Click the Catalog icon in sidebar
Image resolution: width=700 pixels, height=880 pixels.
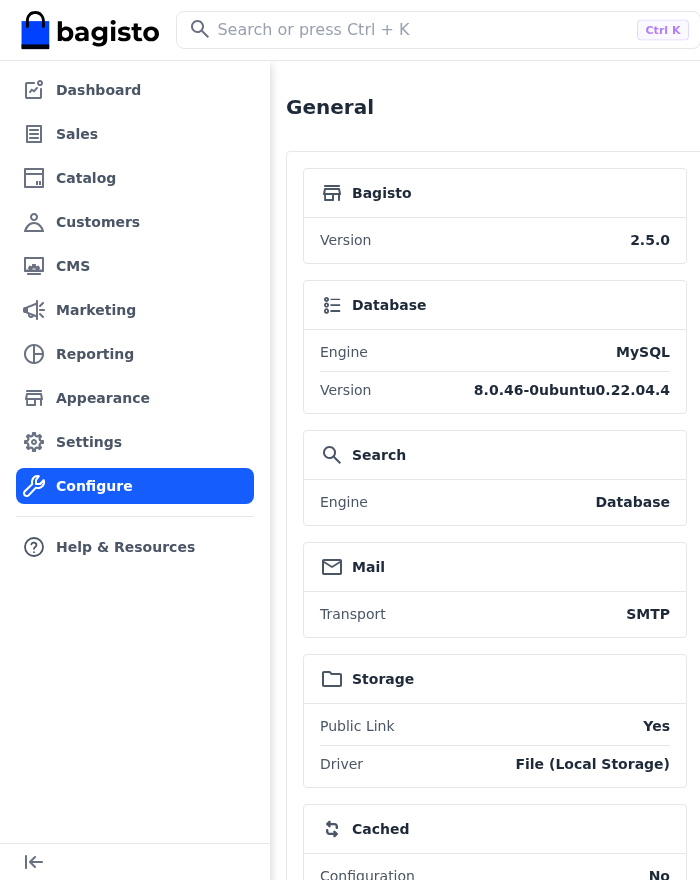point(34,178)
